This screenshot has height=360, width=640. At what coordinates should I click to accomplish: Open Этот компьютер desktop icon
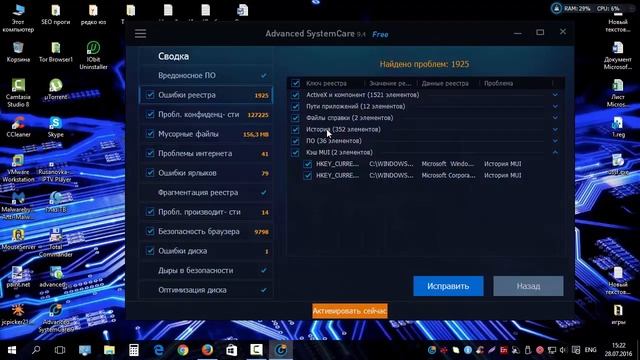coord(18,18)
